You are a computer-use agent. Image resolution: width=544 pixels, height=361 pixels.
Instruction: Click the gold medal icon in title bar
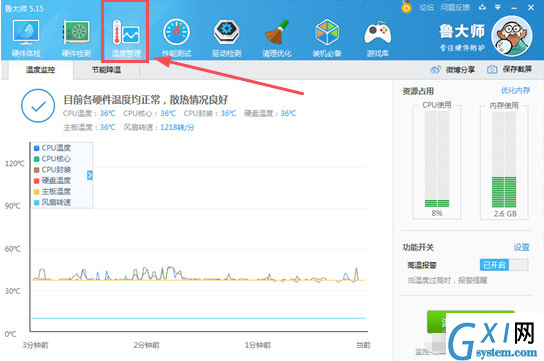point(406,7)
